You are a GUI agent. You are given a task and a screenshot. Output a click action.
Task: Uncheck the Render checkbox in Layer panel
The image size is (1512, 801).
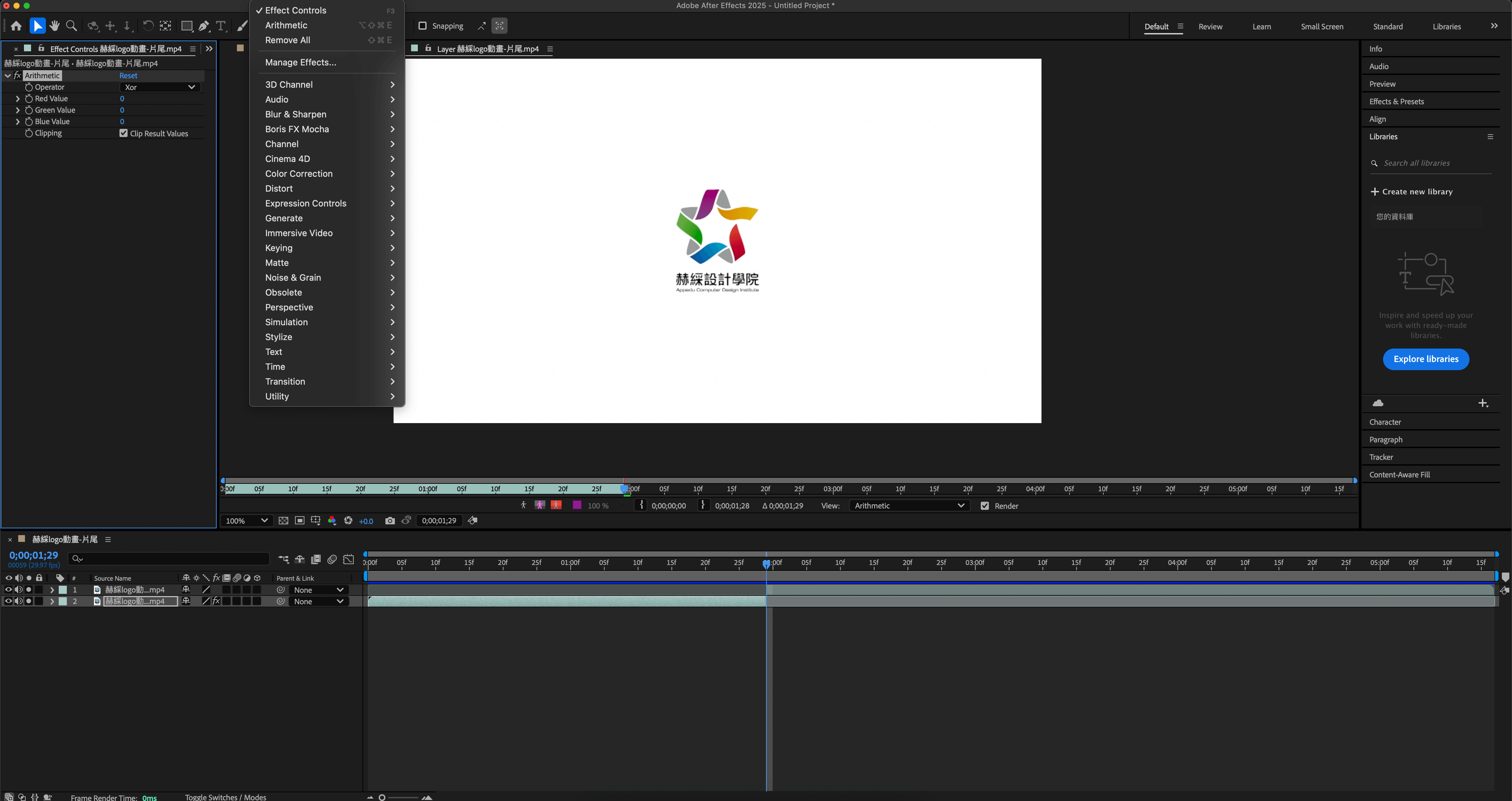click(985, 506)
